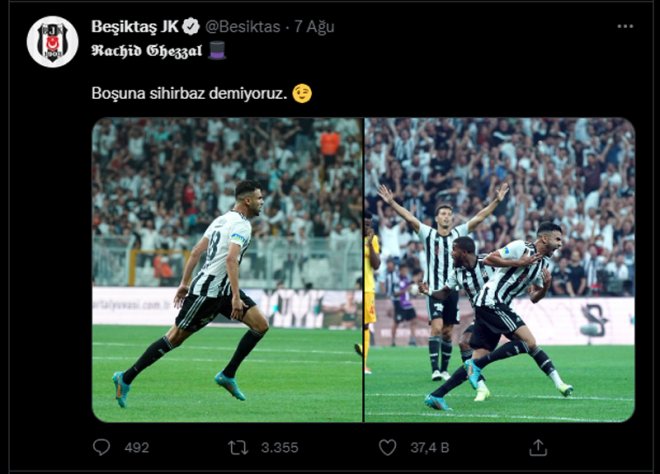The height and width of the screenshot is (474, 660).
Task: Click the 492 reply count
Action: [x=136, y=448]
